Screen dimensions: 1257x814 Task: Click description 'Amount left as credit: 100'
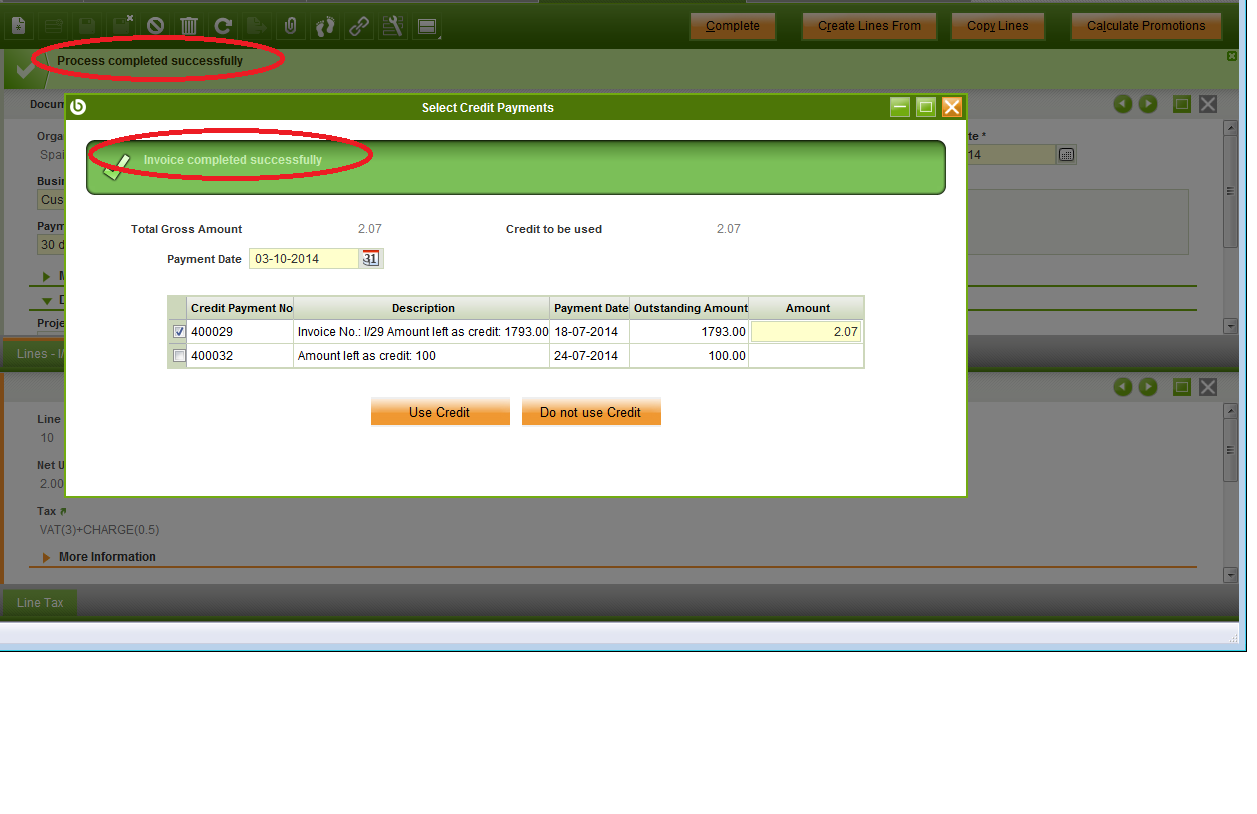[x=367, y=355]
